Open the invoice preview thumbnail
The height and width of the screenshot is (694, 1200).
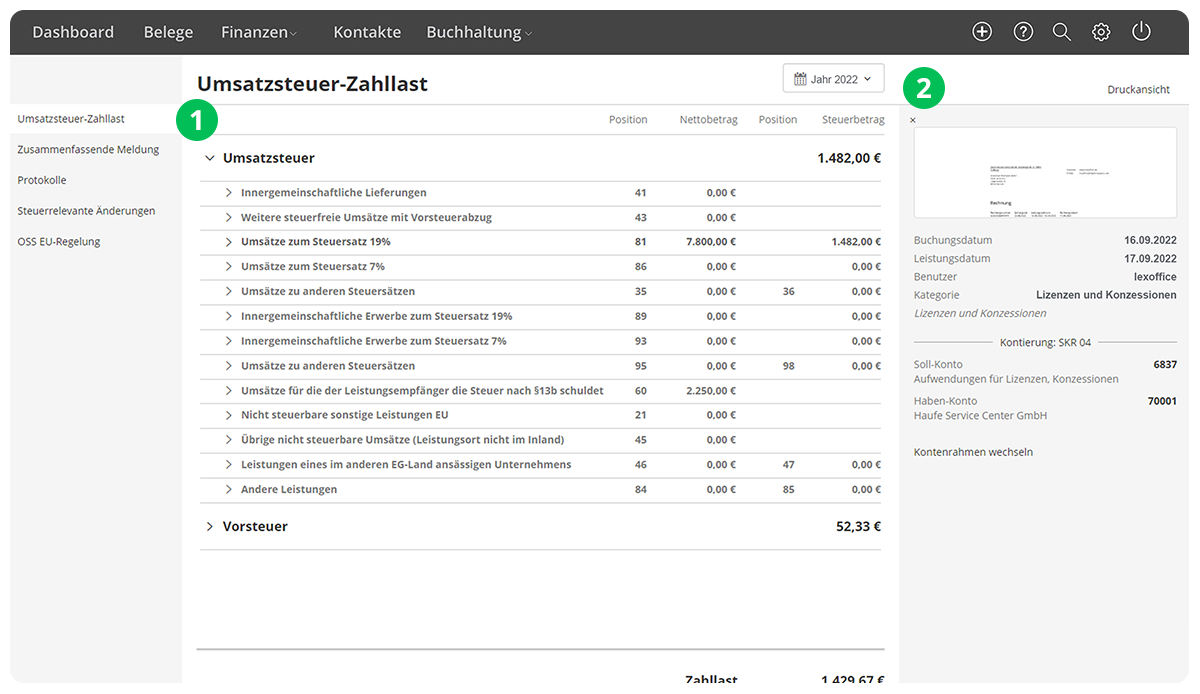pyautogui.click(x=1045, y=173)
